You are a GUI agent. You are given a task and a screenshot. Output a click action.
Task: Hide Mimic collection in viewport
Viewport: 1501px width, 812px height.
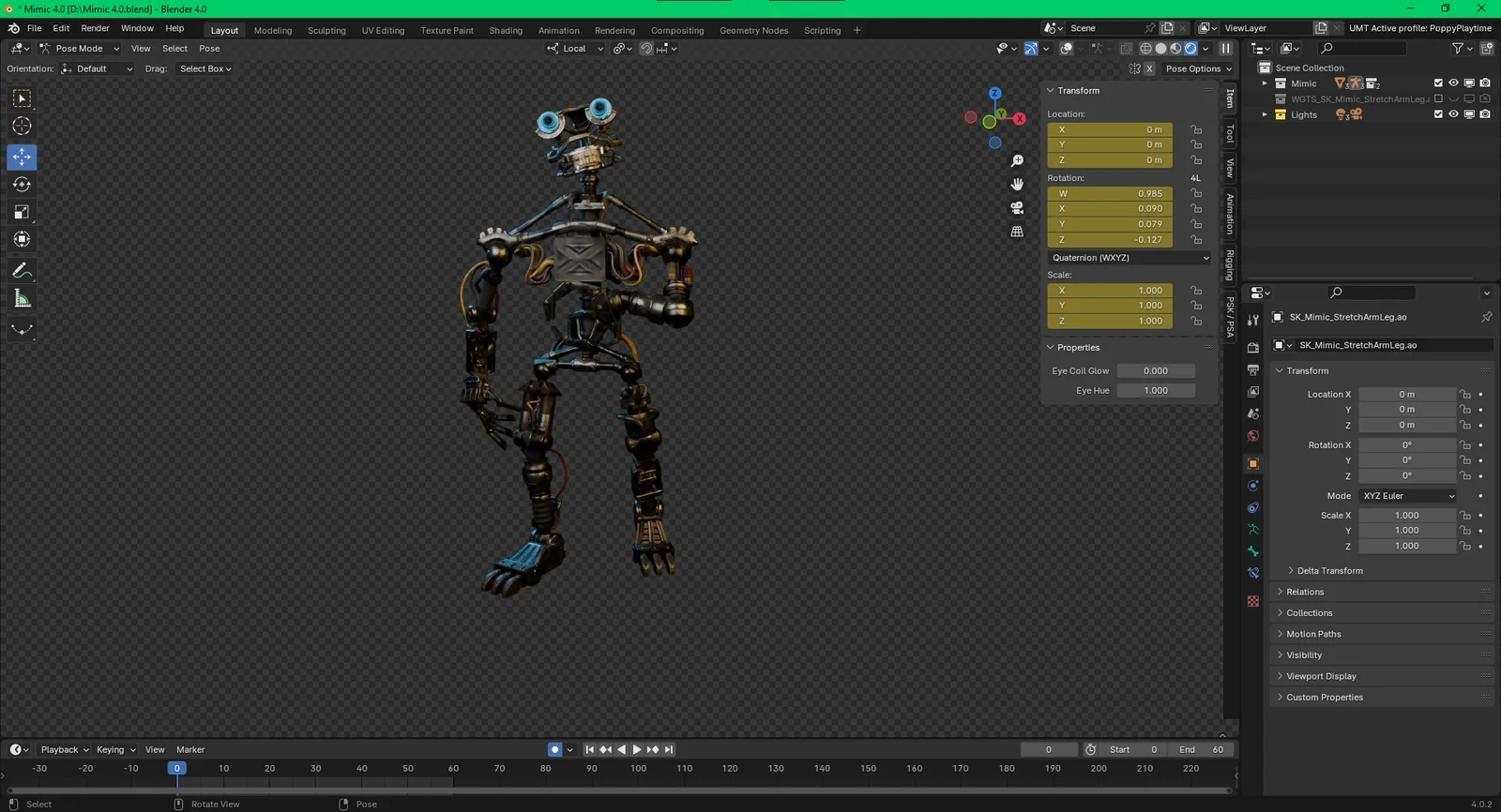click(1453, 83)
